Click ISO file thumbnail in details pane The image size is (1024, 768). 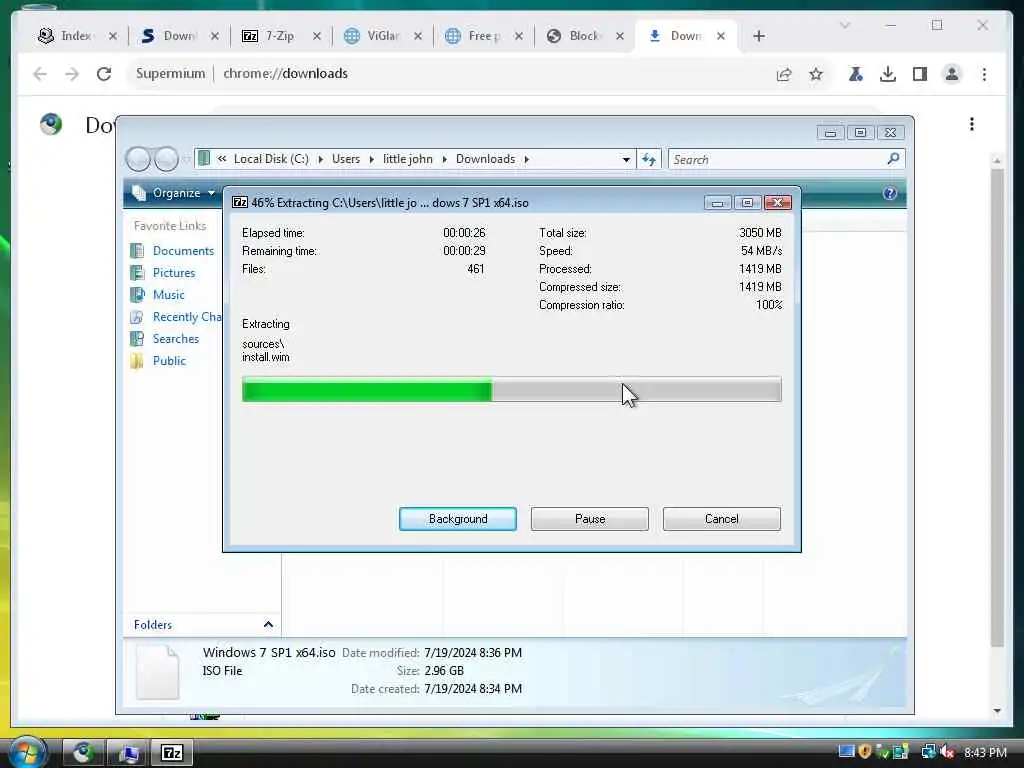[157, 672]
